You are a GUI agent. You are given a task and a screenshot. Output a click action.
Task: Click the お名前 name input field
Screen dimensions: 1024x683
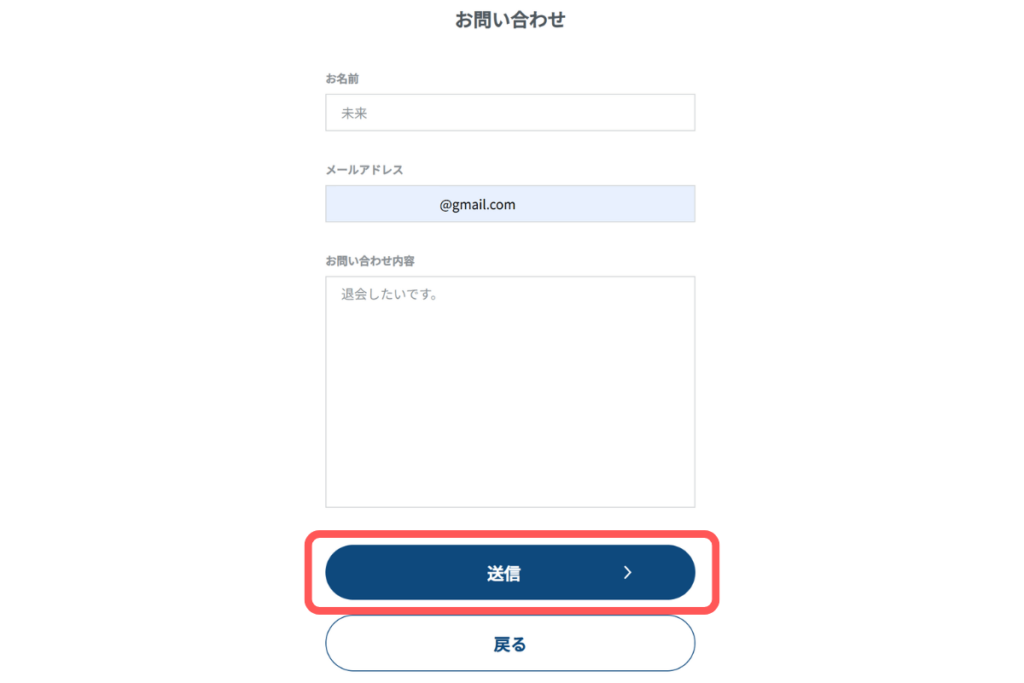[510, 112]
